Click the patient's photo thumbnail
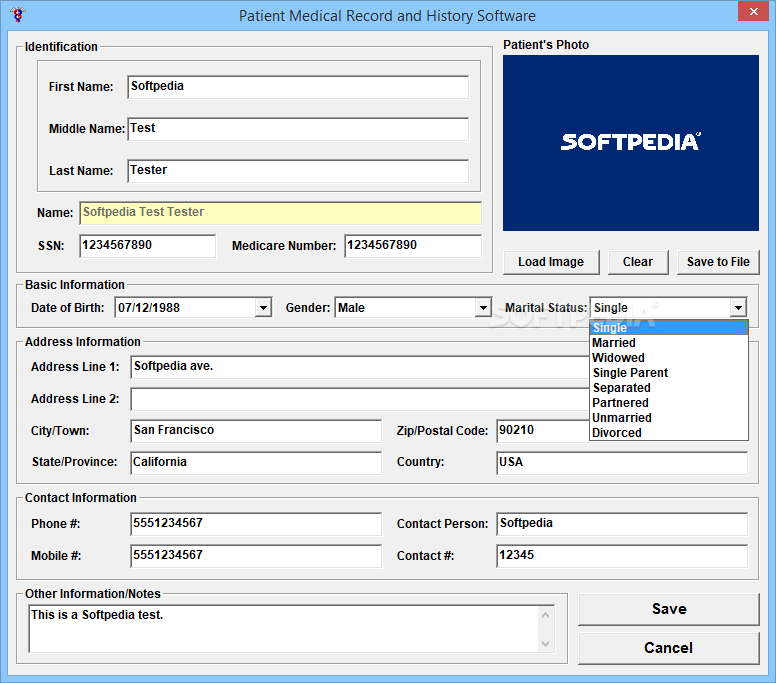The height and width of the screenshot is (683, 776). (630, 143)
